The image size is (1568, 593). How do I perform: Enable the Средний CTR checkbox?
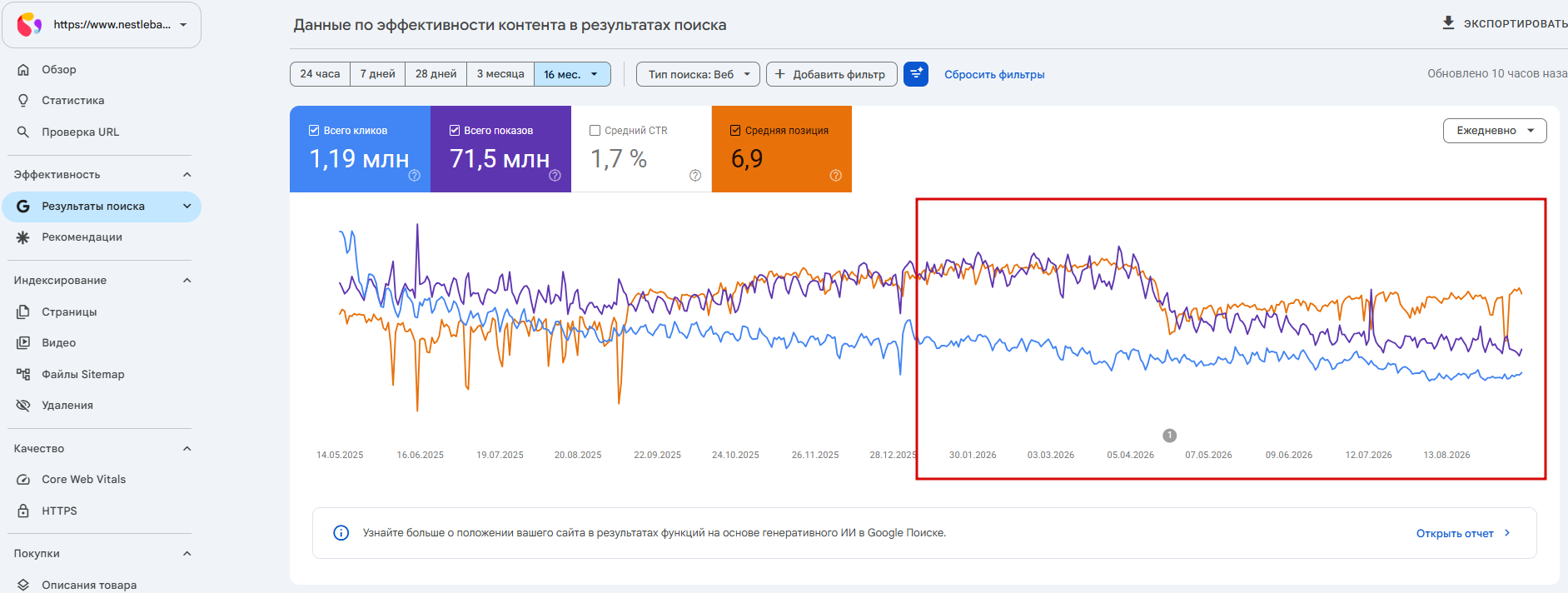(x=595, y=130)
